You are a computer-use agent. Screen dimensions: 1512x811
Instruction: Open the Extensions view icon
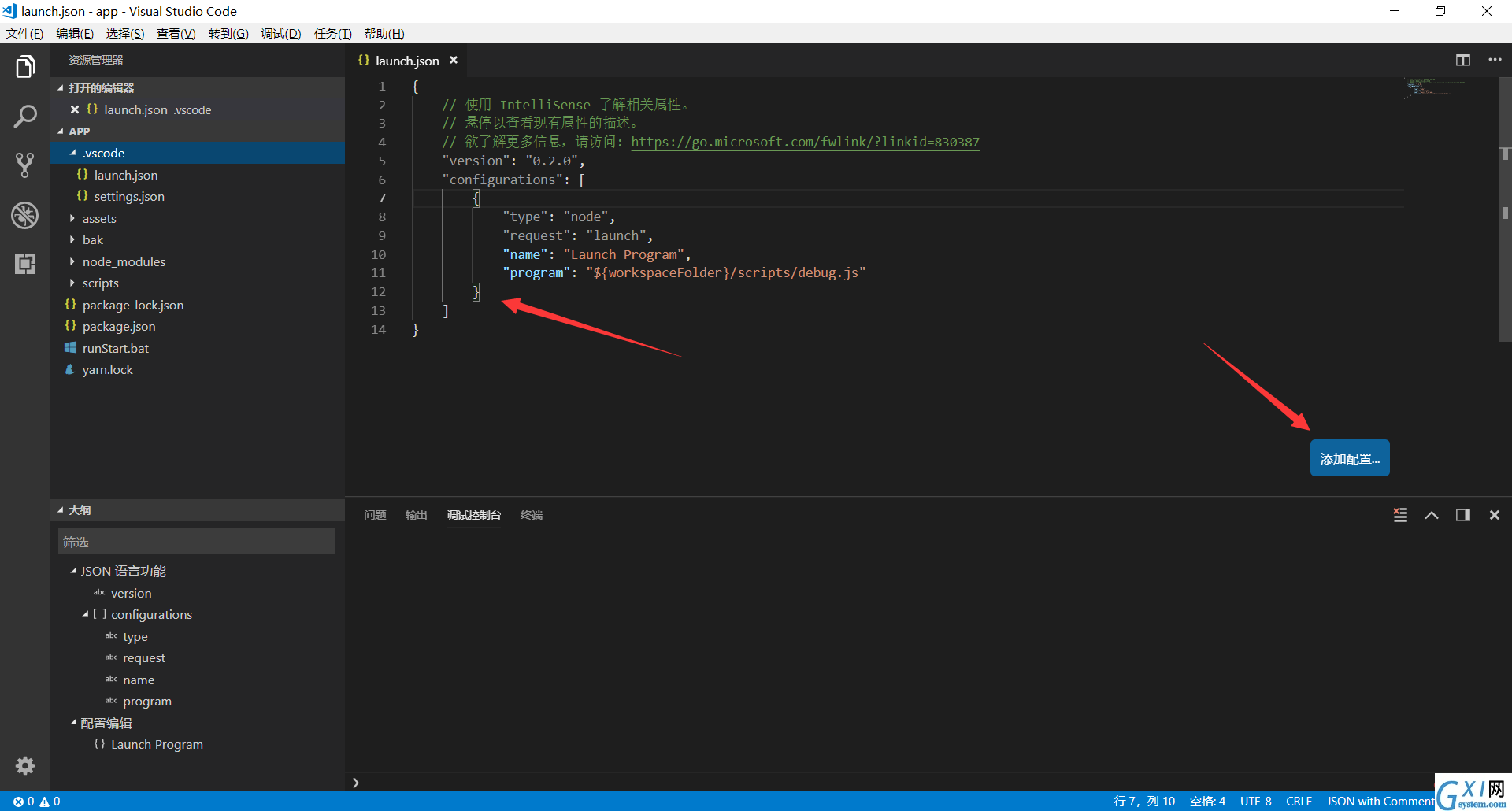[25, 263]
